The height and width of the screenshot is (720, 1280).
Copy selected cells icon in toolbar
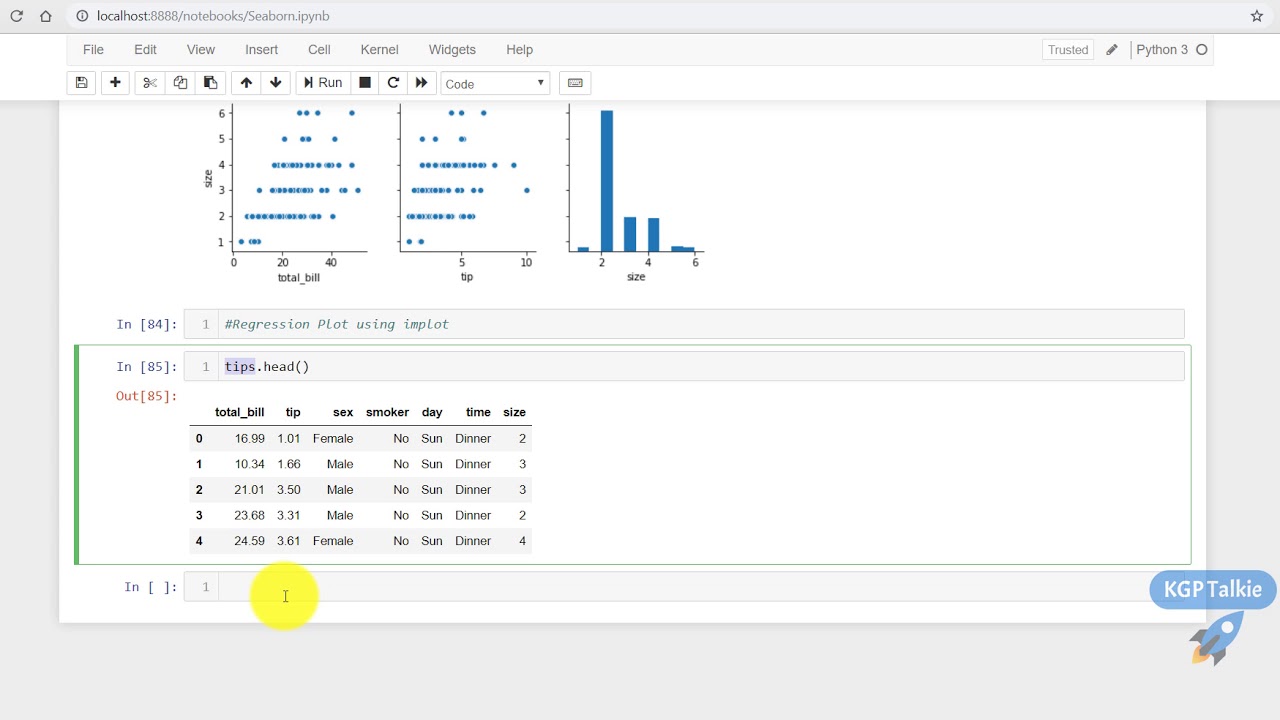(x=180, y=83)
